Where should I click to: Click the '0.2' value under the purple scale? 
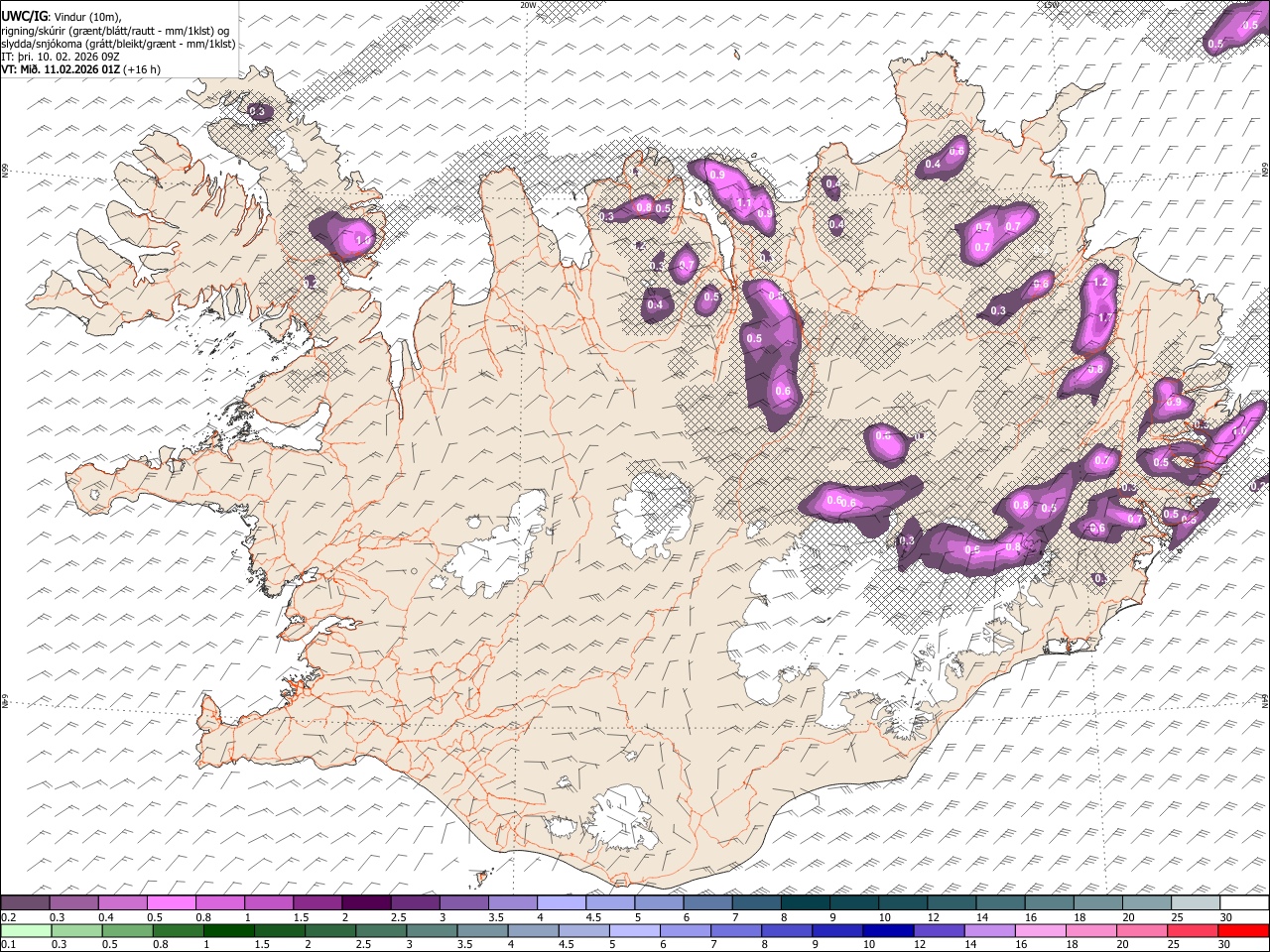tap(8, 917)
